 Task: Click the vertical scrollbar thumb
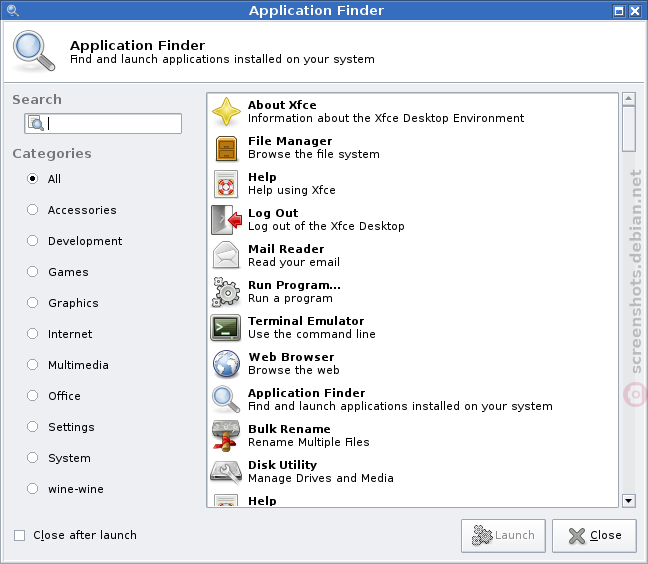(x=629, y=129)
